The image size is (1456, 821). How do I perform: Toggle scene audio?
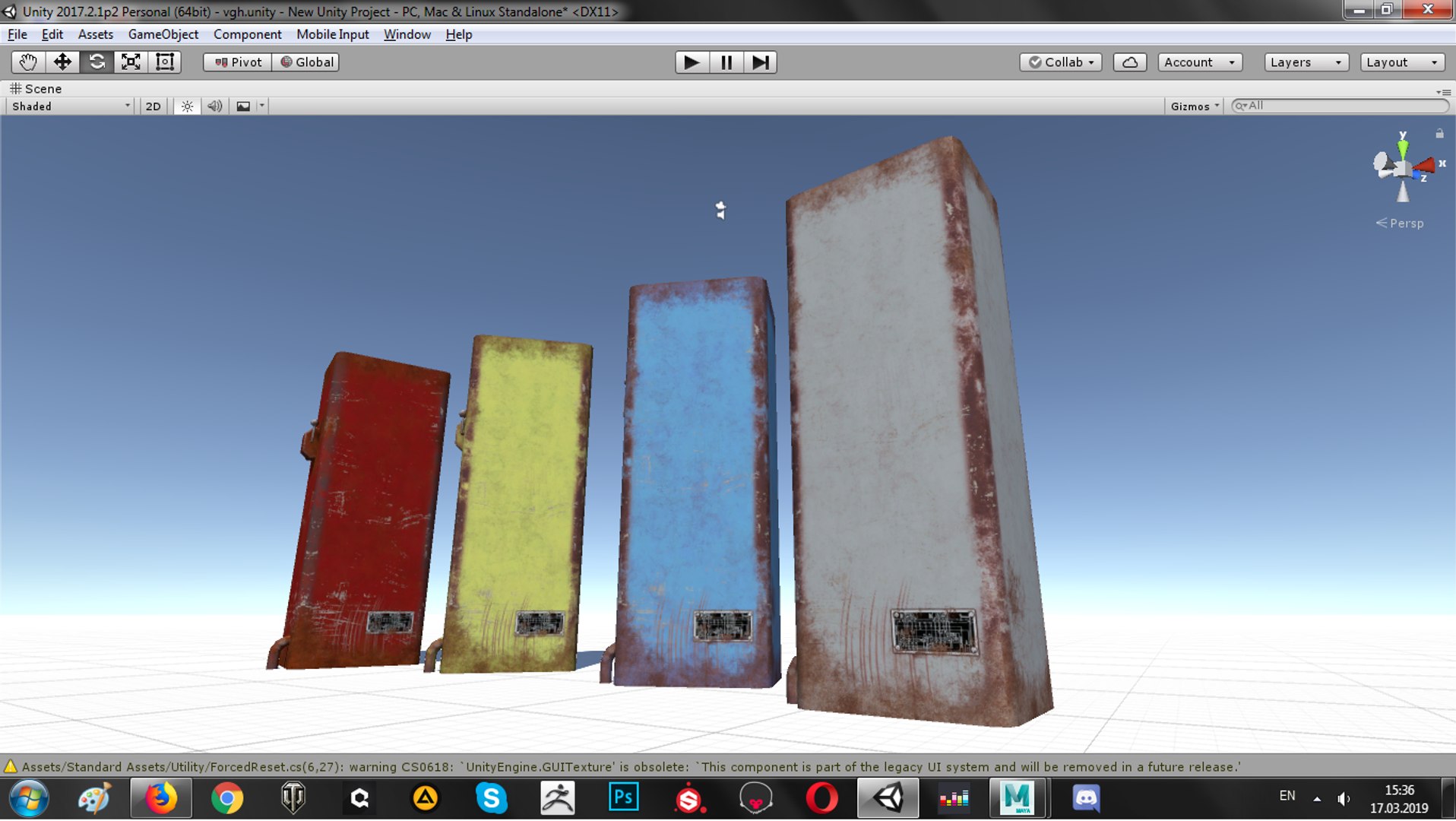215,106
